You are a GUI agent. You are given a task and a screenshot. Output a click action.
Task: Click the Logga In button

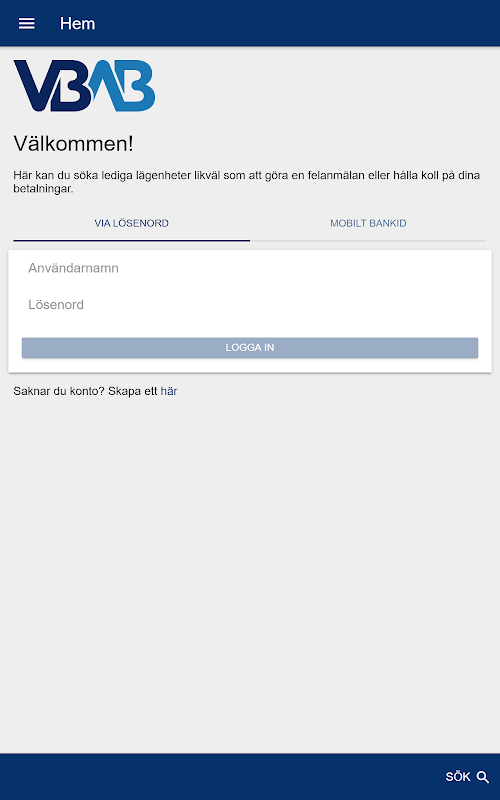250,347
